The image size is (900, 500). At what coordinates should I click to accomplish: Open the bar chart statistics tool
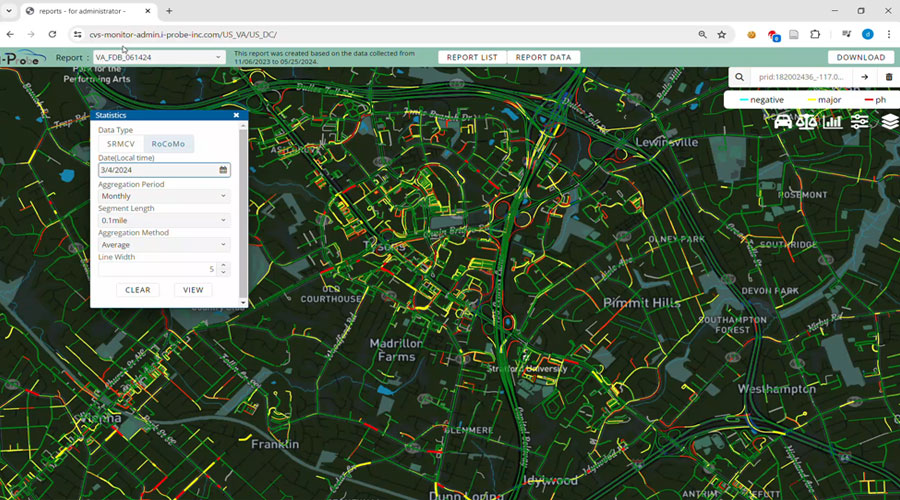(833, 122)
